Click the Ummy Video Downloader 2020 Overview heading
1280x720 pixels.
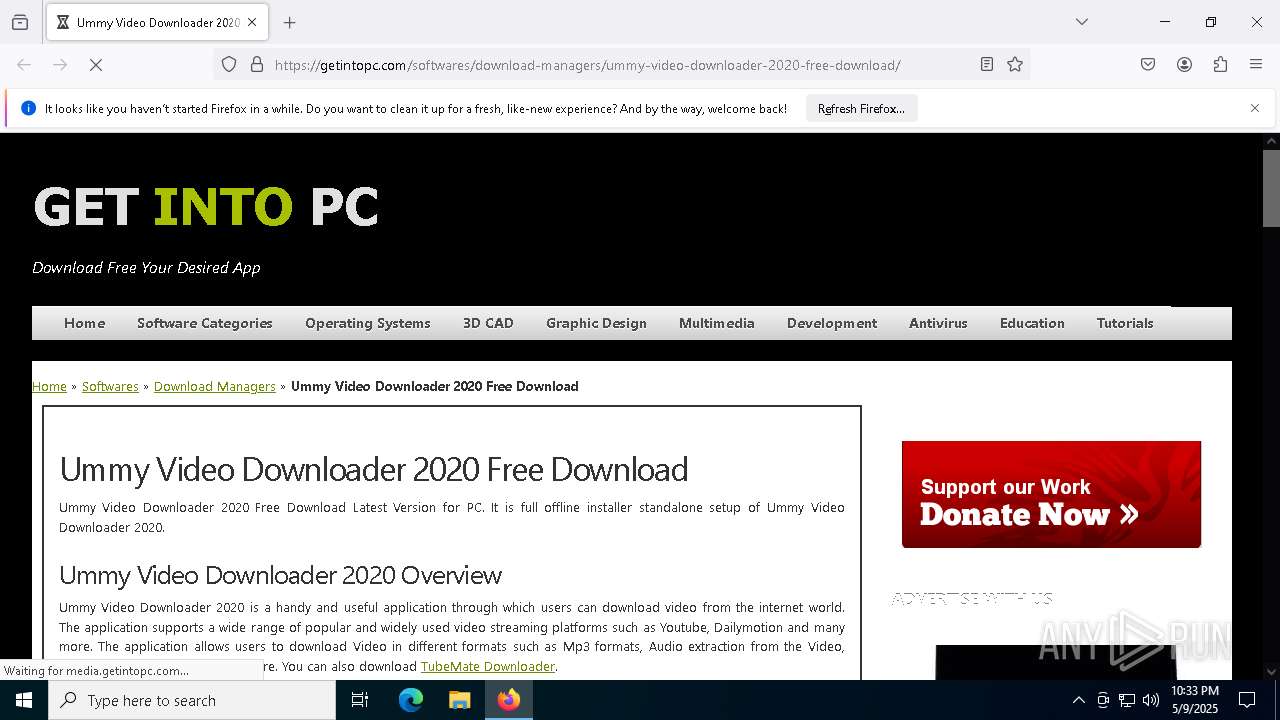280,575
